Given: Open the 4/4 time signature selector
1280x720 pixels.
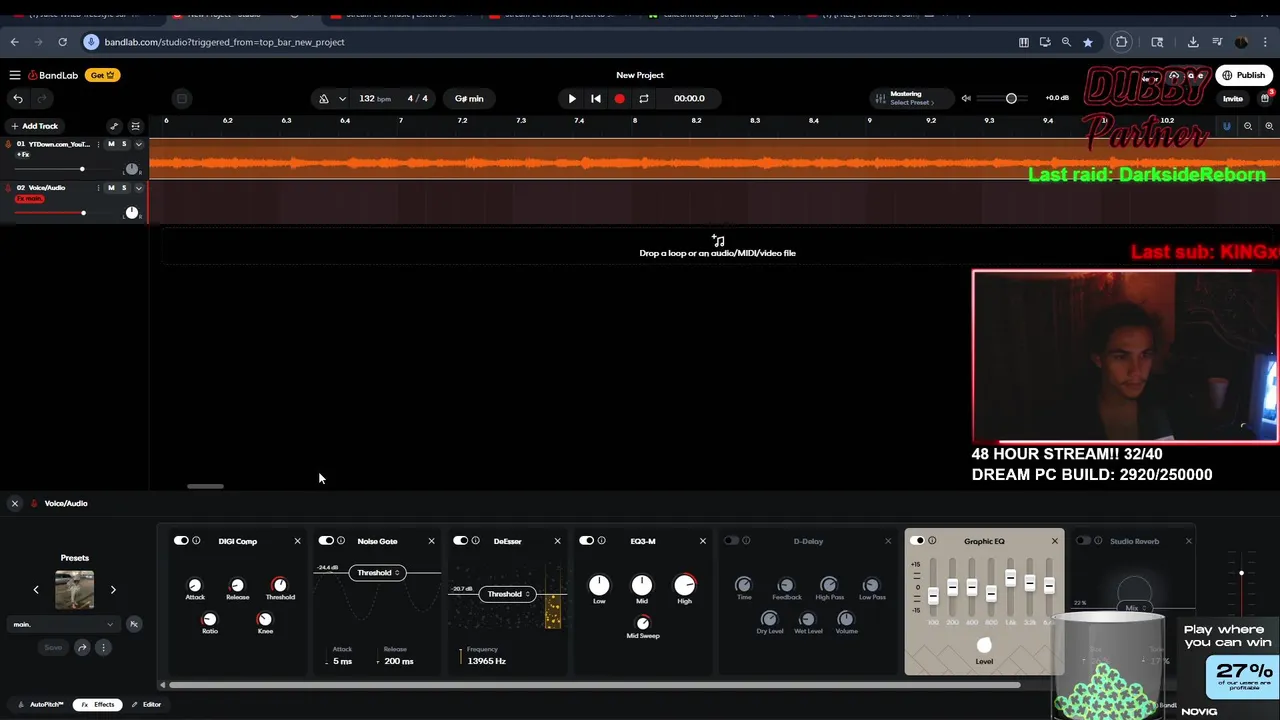Looking at the screenshot, I should (418, 98).
